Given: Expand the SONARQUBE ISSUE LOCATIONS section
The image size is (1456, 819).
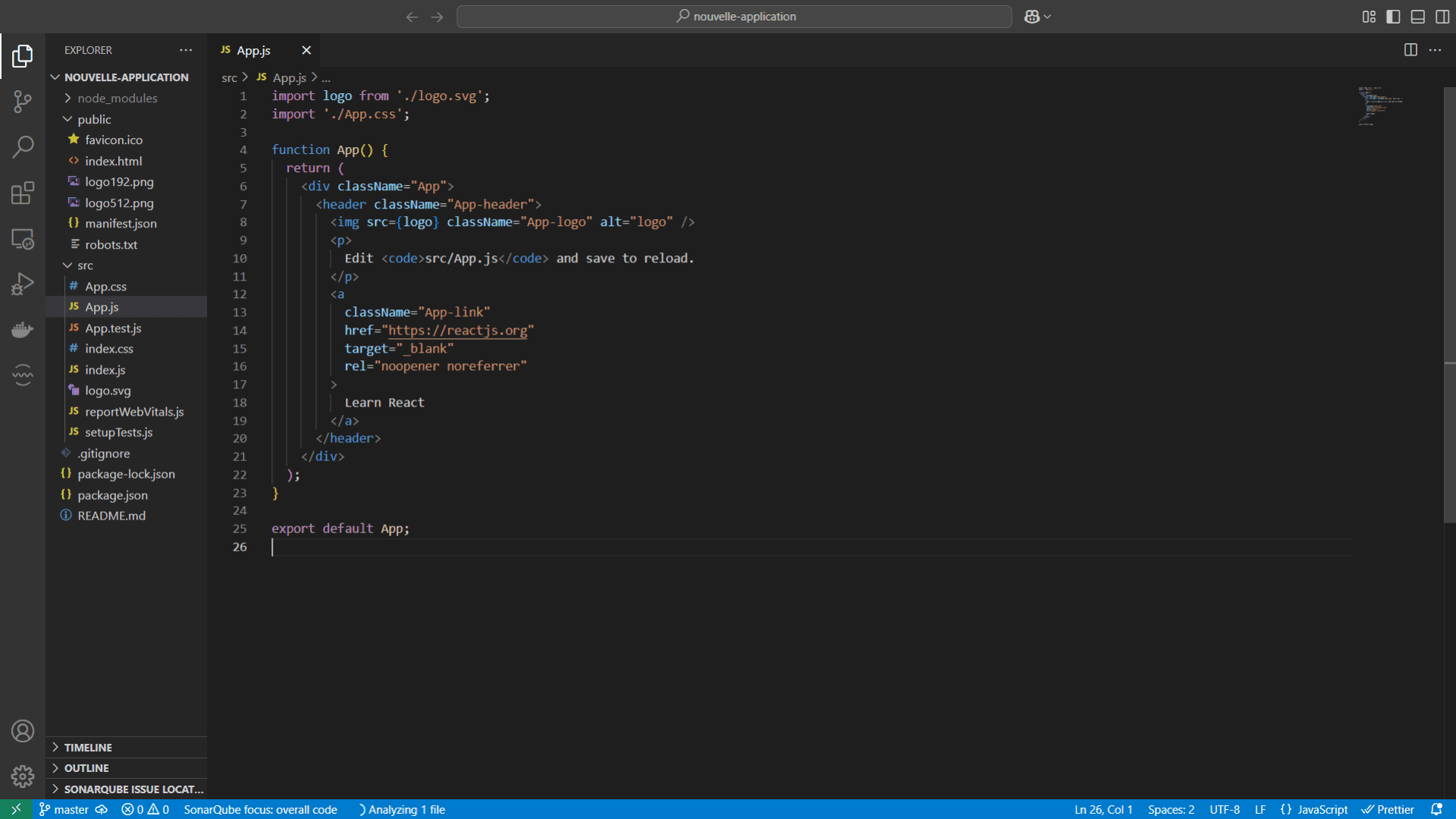Looking at the screenshot, I should point(126,789).
